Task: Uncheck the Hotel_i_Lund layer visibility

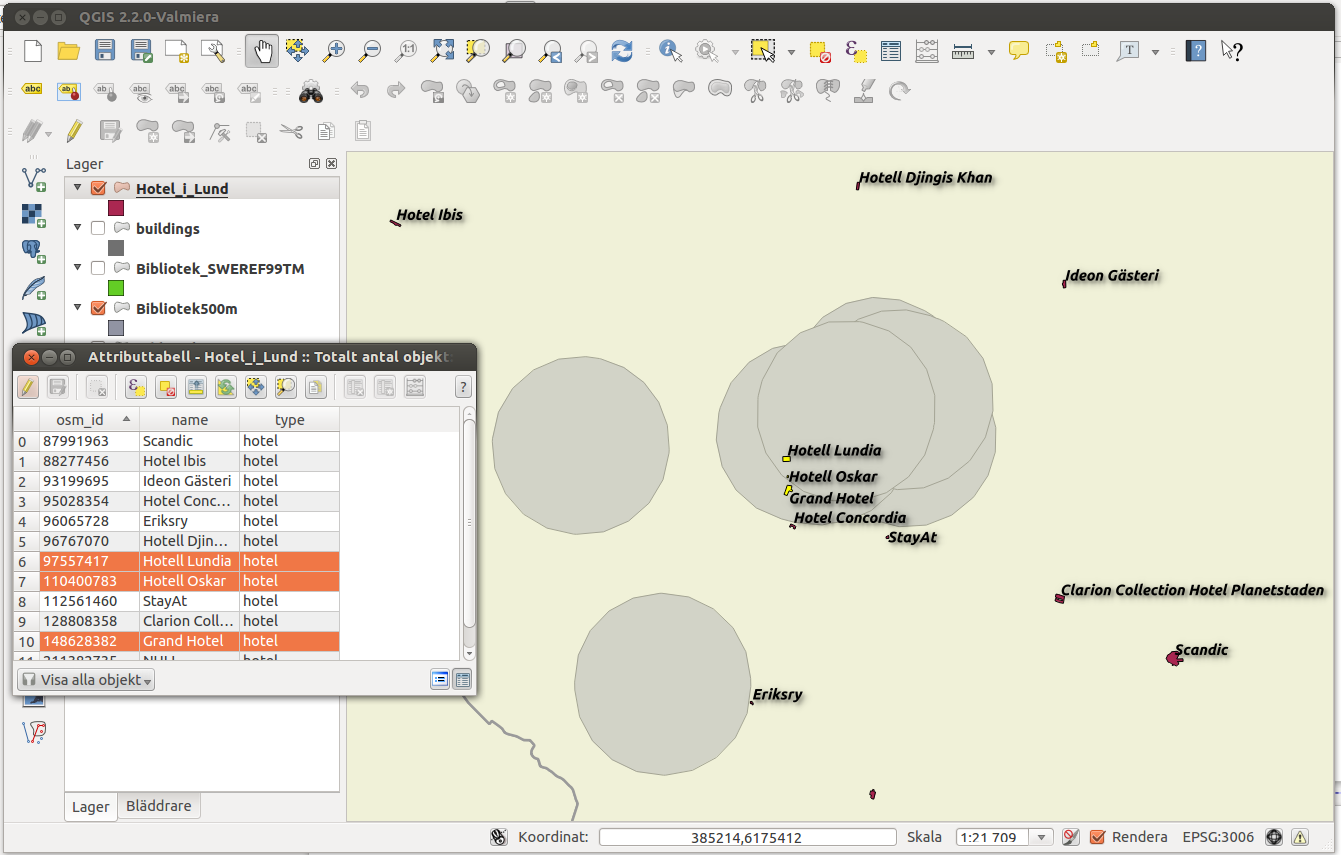Action: point(98,188)
